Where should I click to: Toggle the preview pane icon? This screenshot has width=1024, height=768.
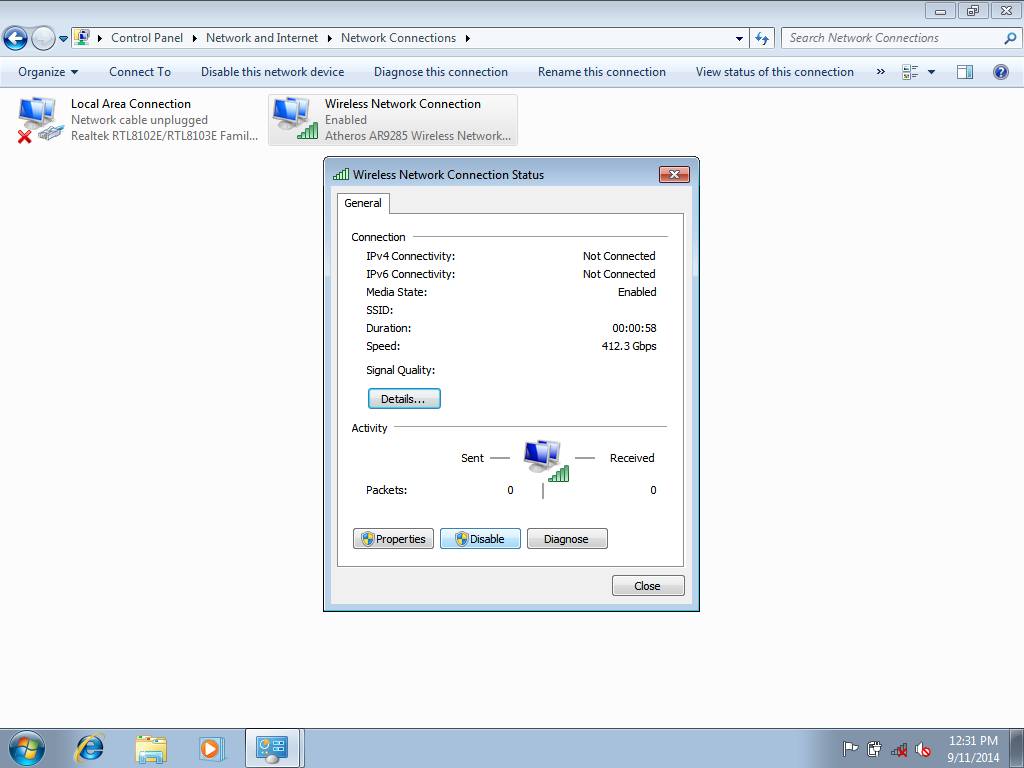[x=965, y=72]
